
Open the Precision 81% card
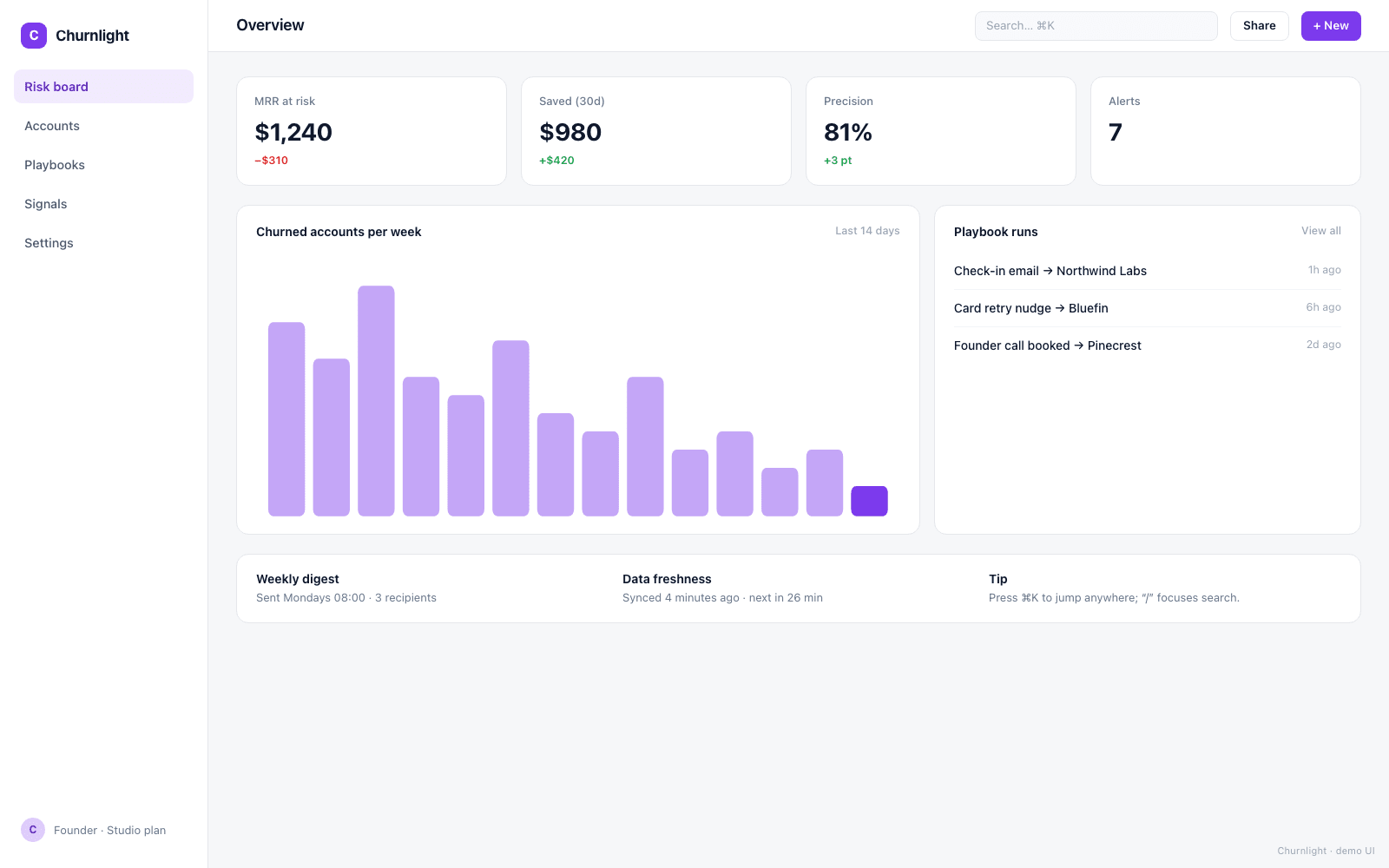point(941,131)
